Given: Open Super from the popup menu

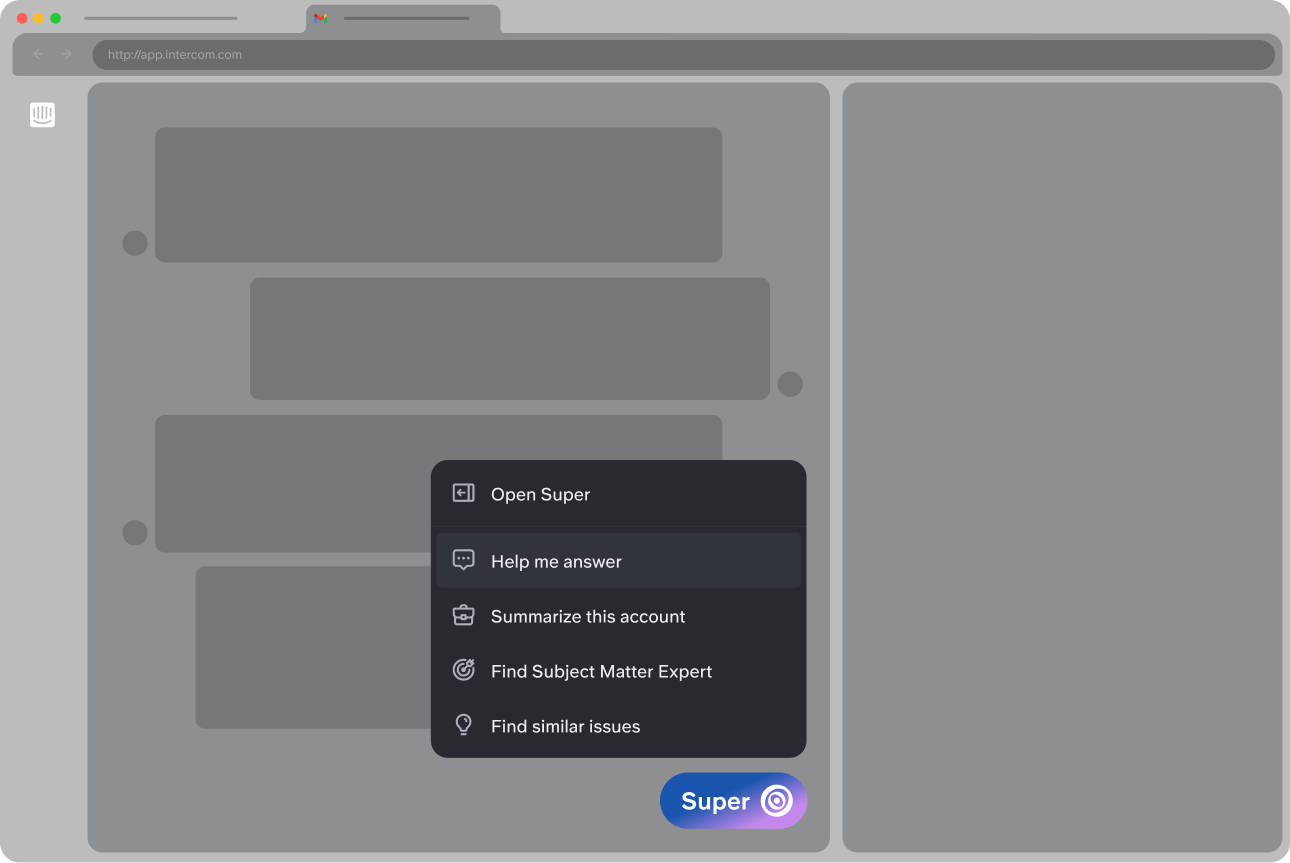Looking at the screenshot, I should click(618, 494).
